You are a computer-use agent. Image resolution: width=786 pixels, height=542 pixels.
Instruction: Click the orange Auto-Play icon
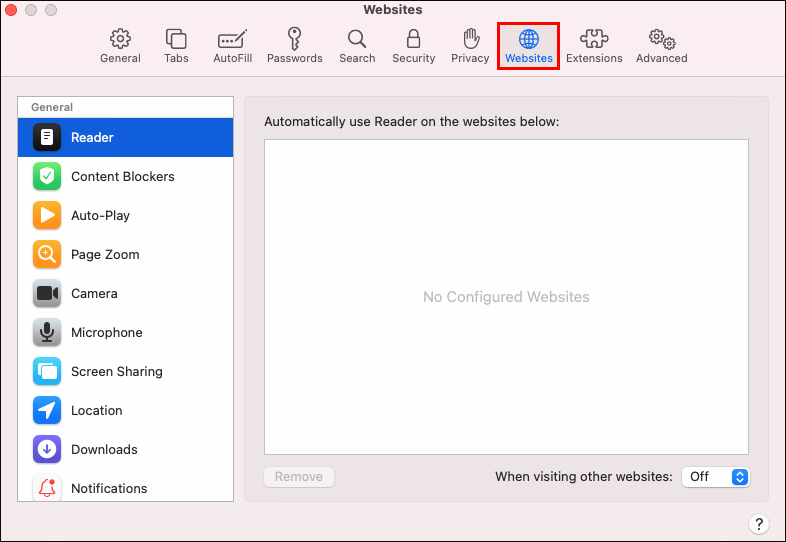click(x=47, y=215)
